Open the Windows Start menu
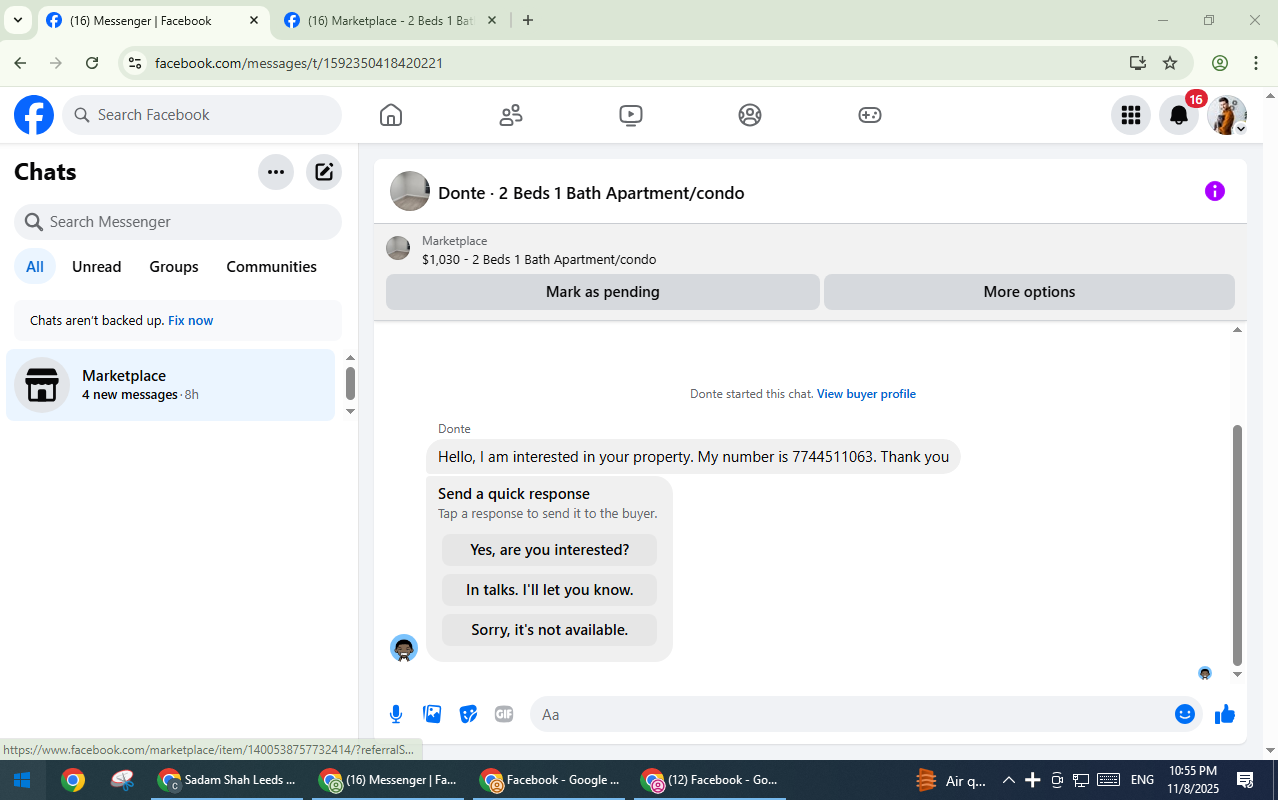The height and width of the screenshot is (800, 1278). click(22, 780)
